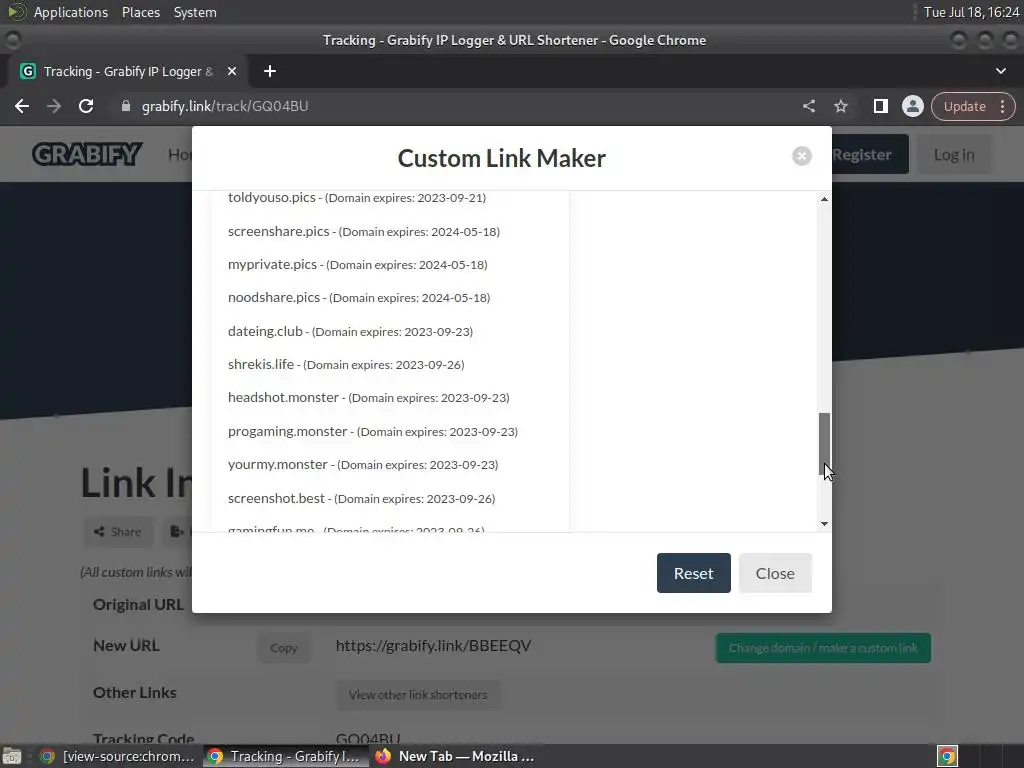Select the noodshare.pics domain
This screenshot has width=1024, height=768.
point(359,298)
